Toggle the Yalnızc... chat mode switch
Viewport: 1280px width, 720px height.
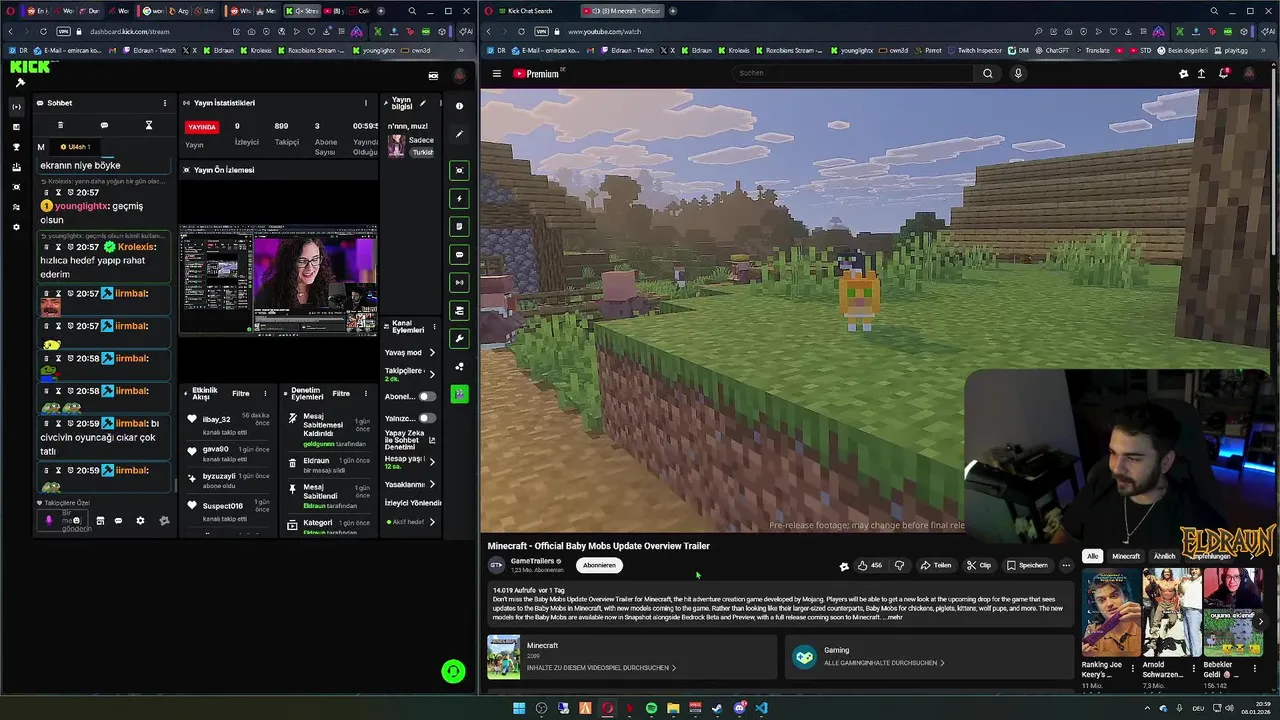(427, 418)
